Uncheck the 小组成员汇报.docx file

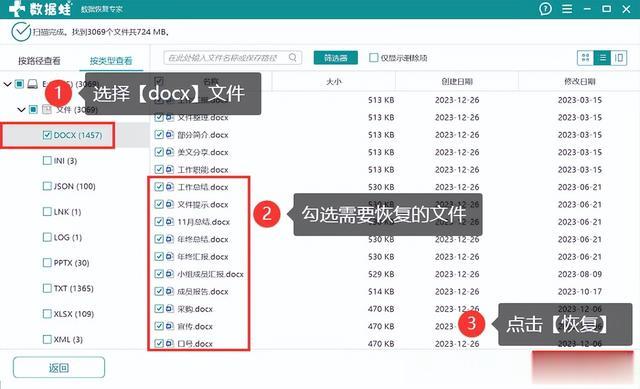[x=159, y=274]
